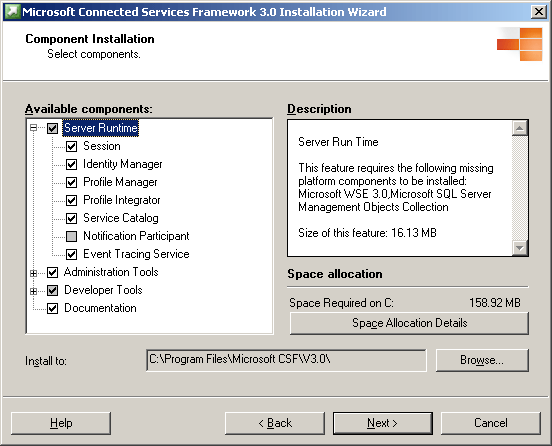Select the Service Catalog tree item
The width and height of the screenshot is (552, 446).
(121, 218)
